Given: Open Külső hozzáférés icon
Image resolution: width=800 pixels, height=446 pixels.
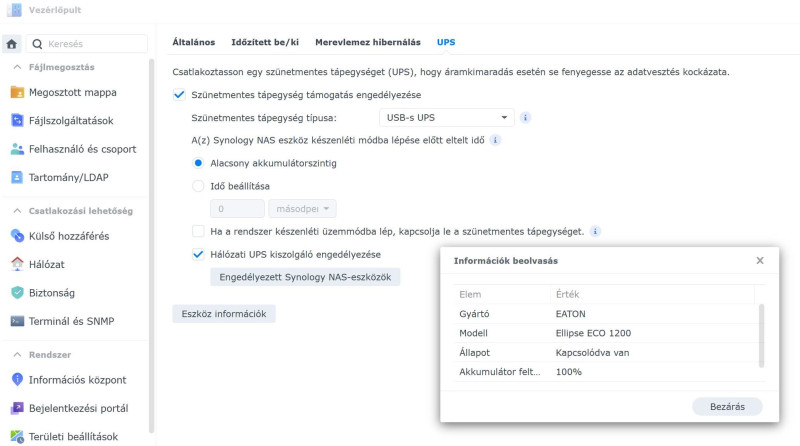Looking at the screenshot, I should coord(17,236).
